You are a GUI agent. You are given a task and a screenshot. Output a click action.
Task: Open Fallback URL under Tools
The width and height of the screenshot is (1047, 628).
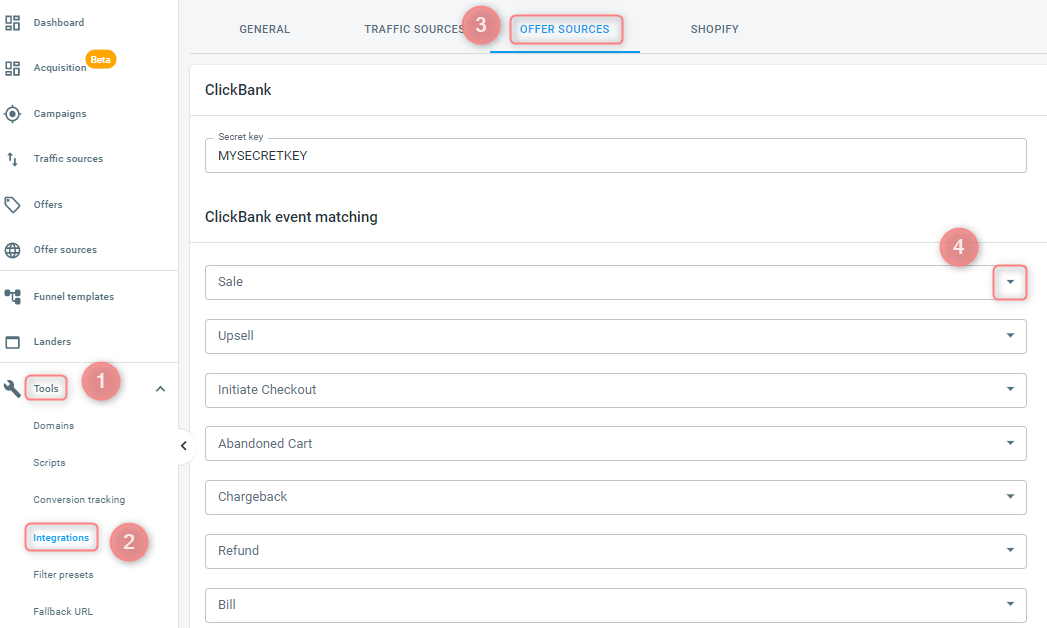tap(63, 611)
